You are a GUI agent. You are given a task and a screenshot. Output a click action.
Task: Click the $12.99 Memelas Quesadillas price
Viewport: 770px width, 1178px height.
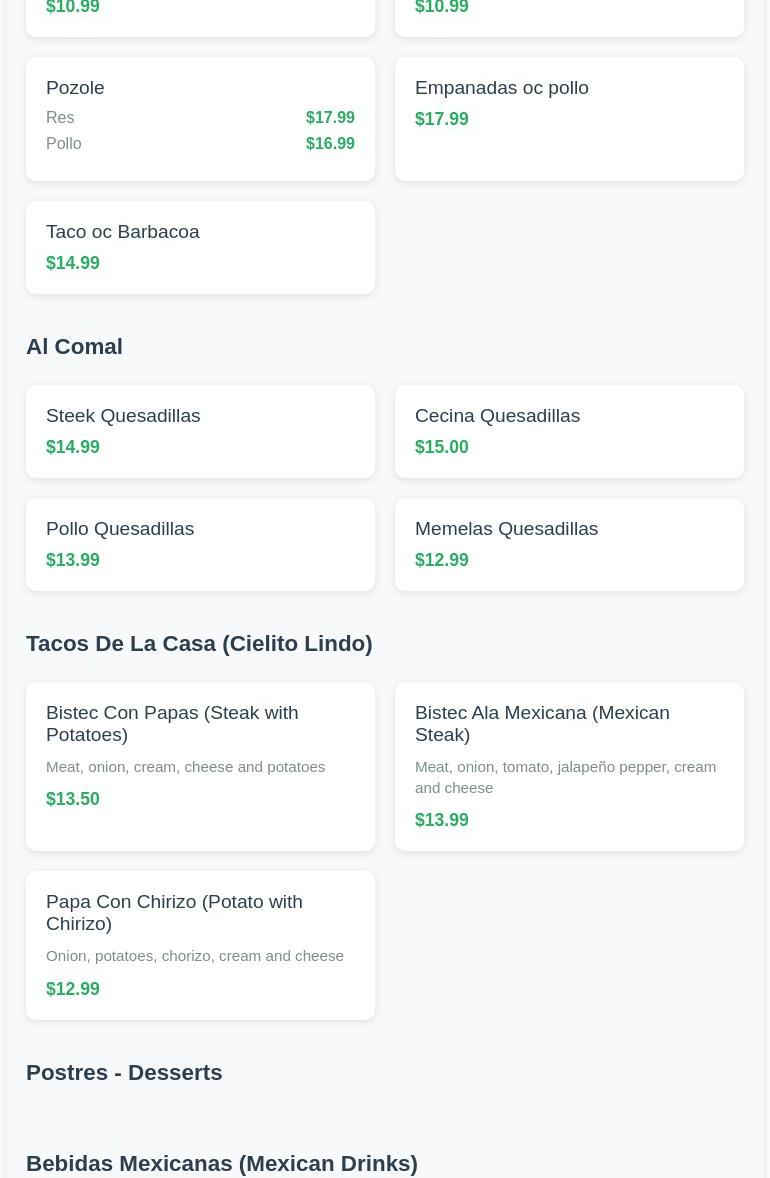[x=442, y=560]
